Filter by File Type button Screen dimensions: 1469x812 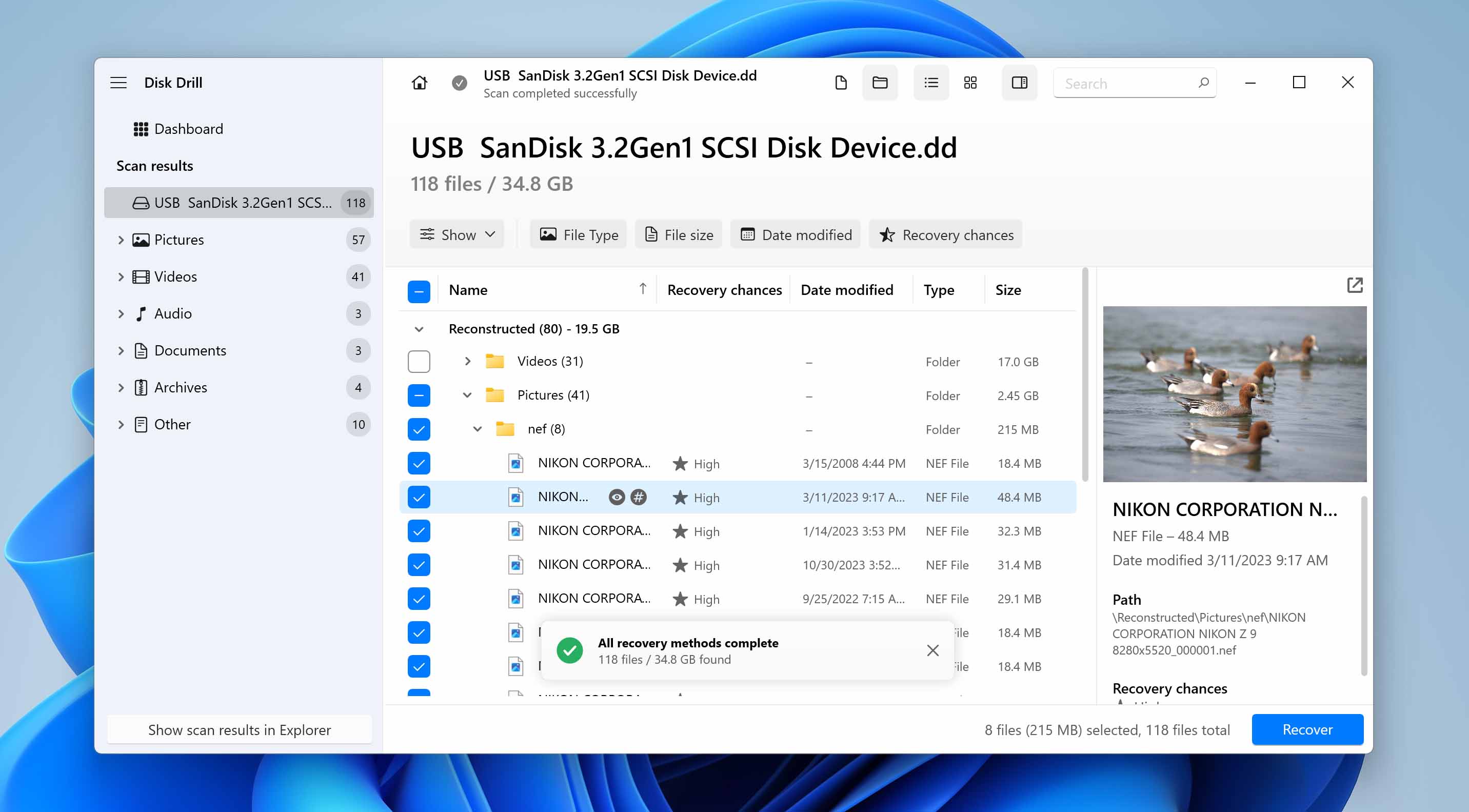578,234
